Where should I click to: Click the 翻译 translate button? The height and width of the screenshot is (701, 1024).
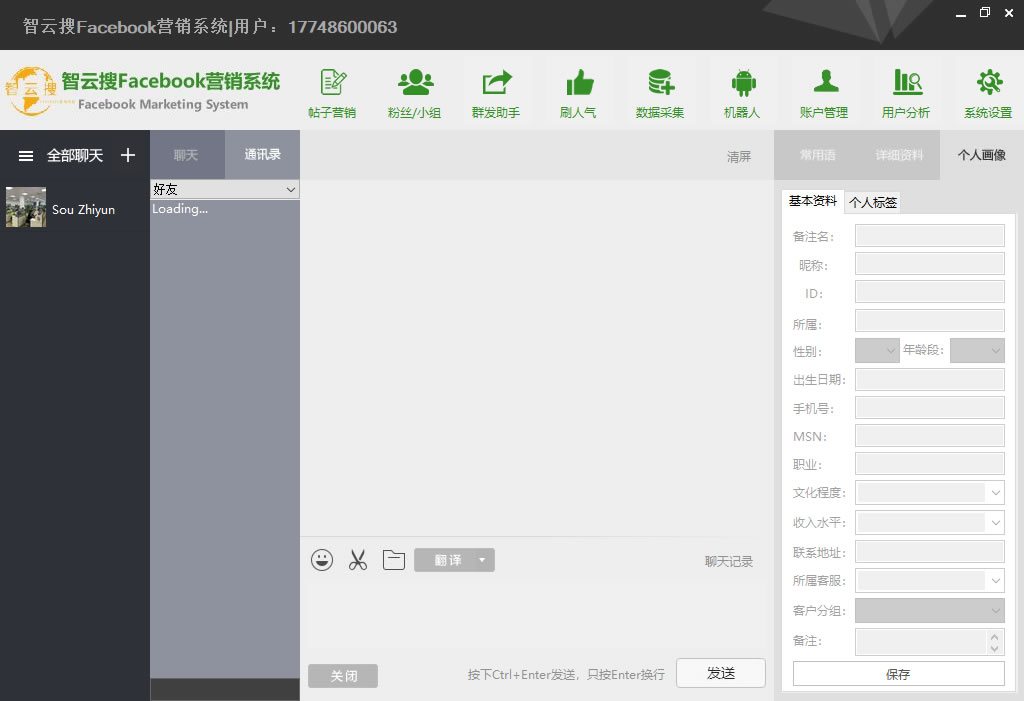(x=447, y=560)
